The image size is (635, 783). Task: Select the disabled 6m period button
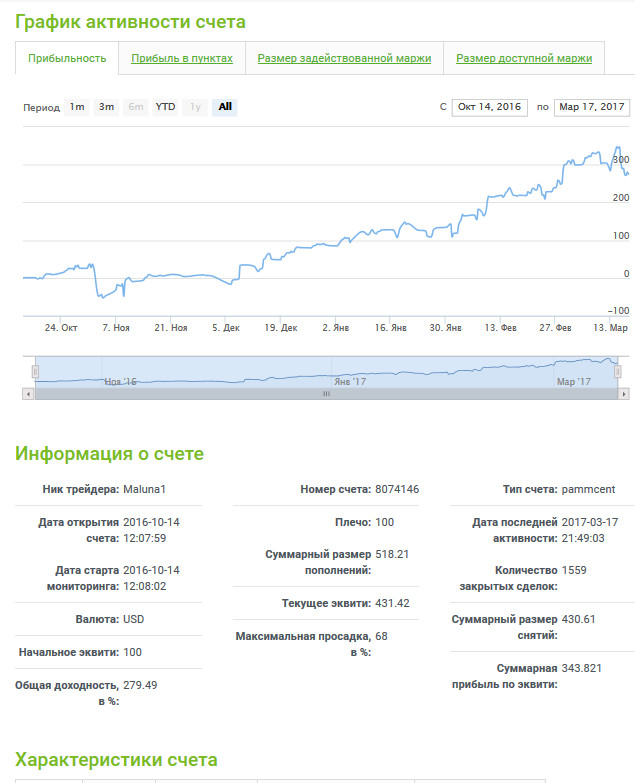(136, 107)
